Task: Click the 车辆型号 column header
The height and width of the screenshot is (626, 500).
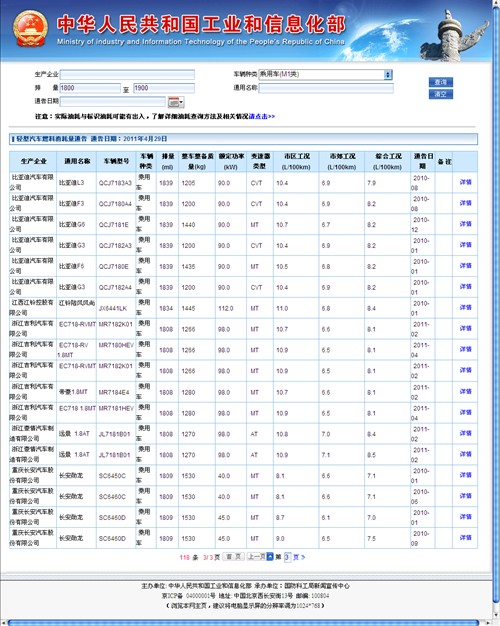Action: (x=116, y=161)
